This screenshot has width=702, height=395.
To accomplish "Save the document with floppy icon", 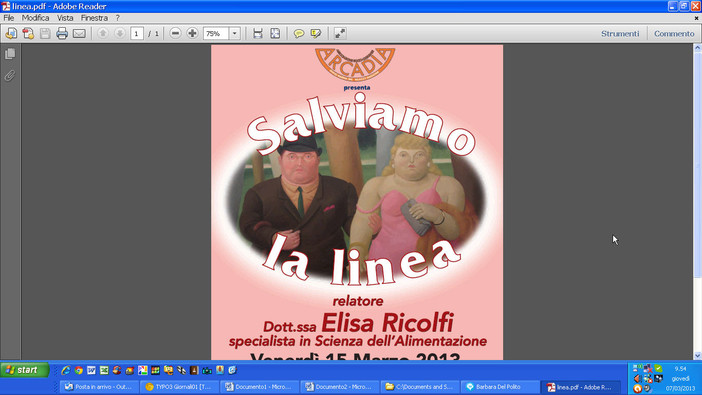I will 45,34.
